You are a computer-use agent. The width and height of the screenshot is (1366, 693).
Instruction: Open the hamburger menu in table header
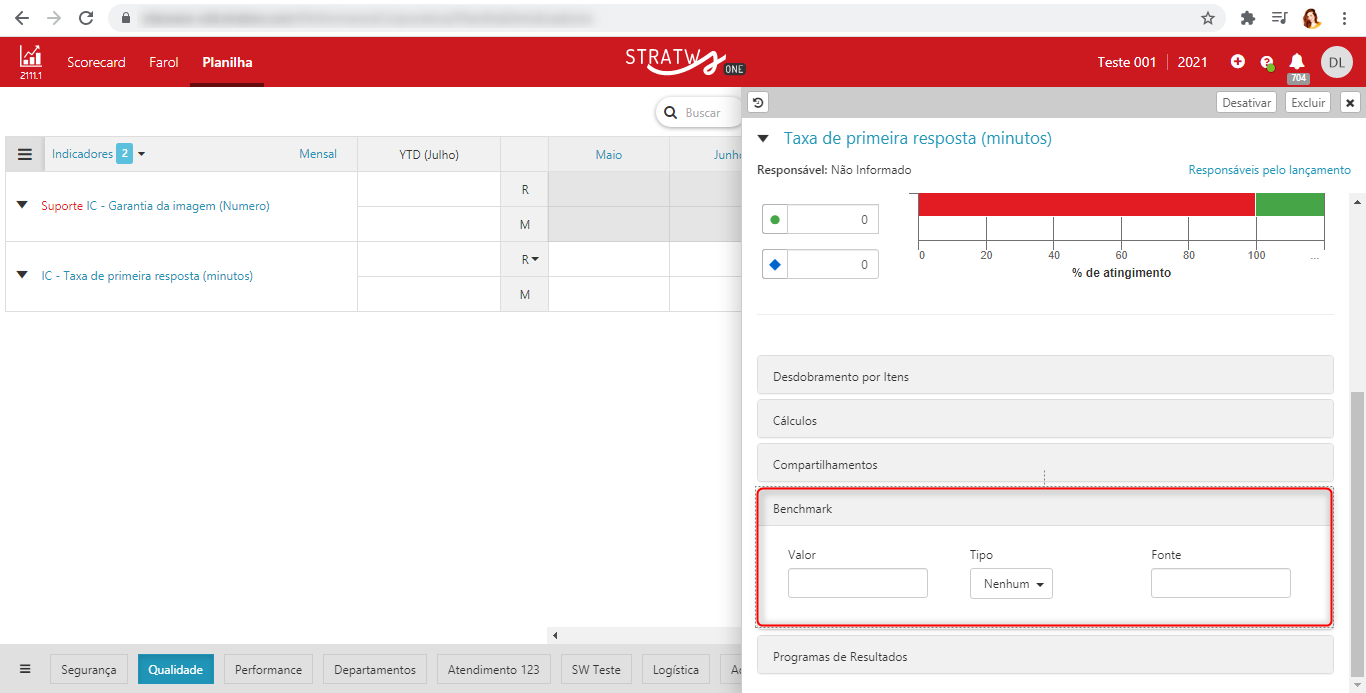[25, 154]
